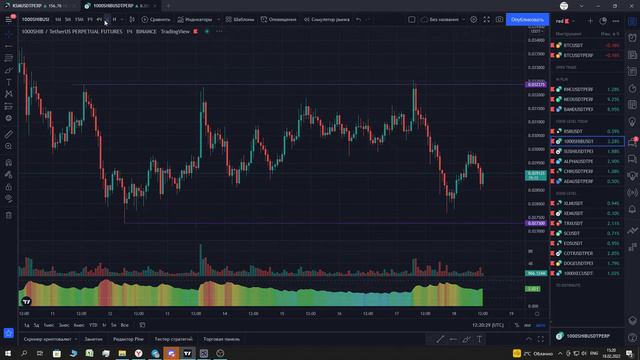
Task: Open the red watchlist dropdown
Action: pos(565,21)
